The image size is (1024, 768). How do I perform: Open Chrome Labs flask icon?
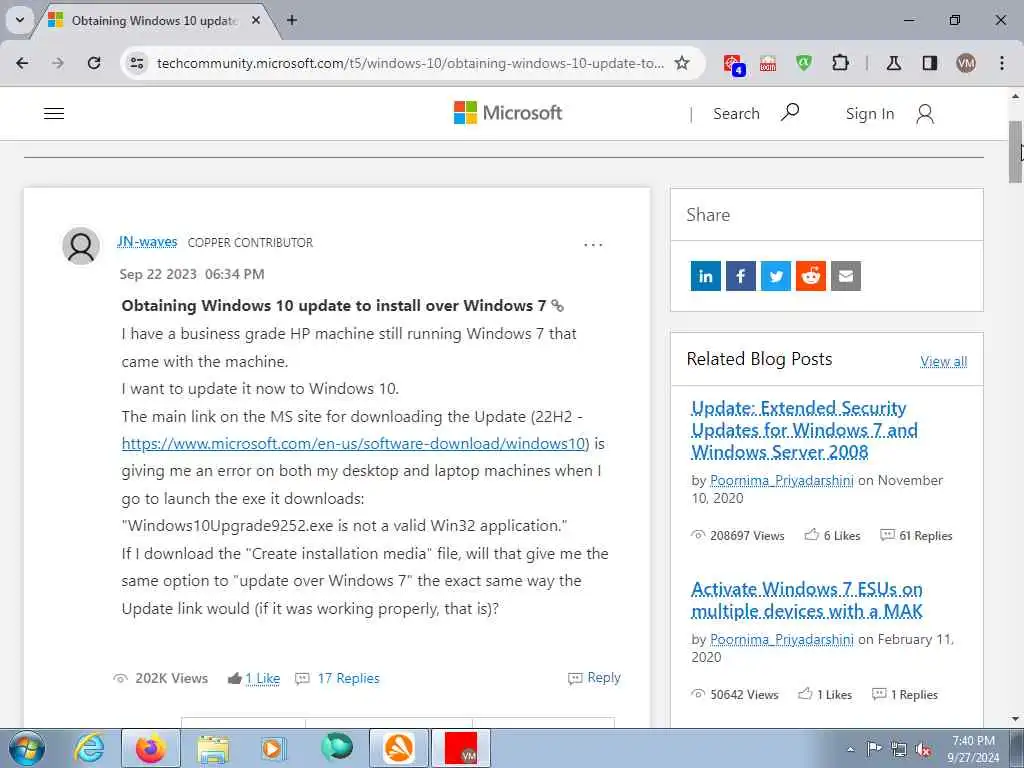[894, 63]
